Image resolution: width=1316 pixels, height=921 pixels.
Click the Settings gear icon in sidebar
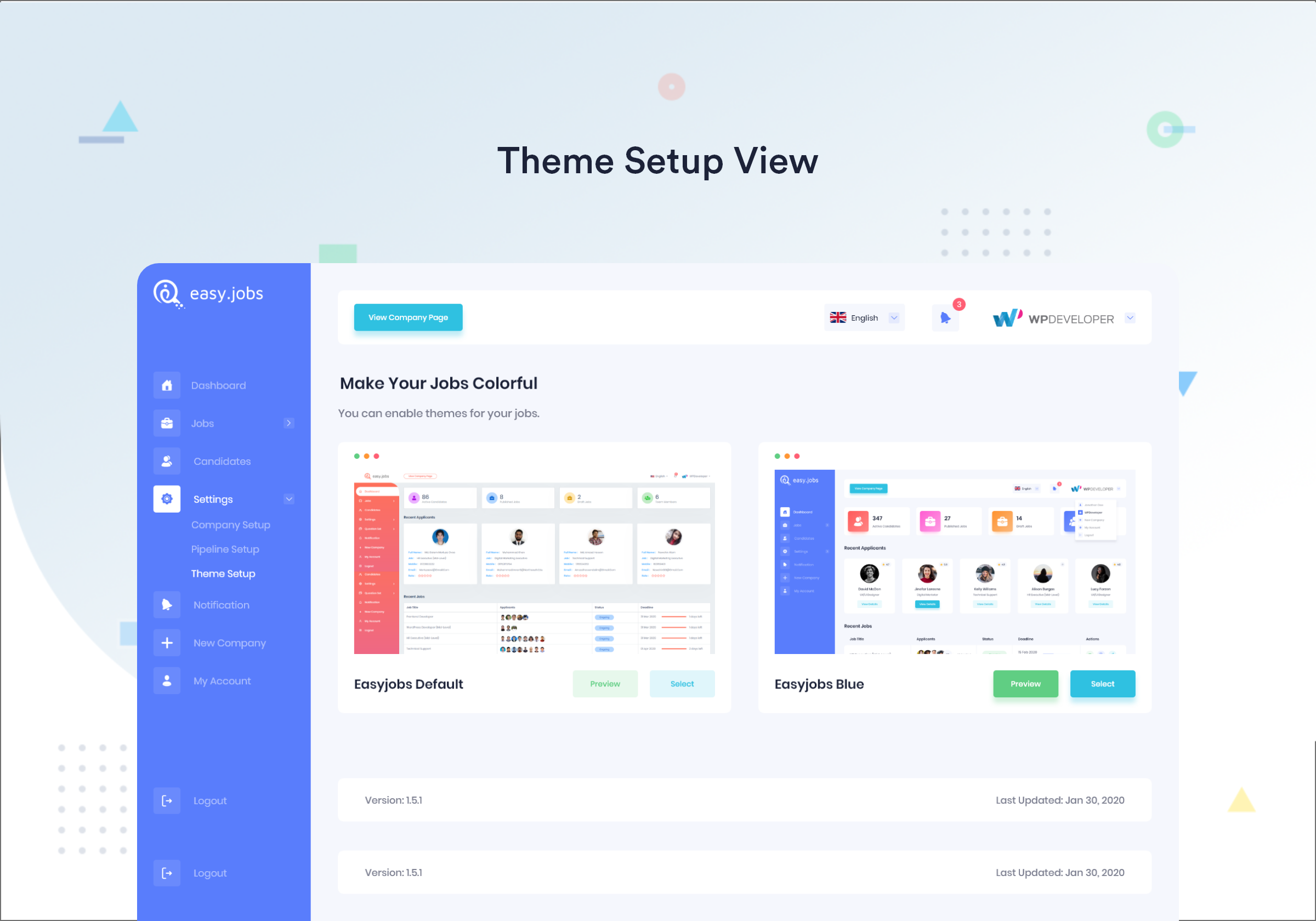click(x=166, y=499)
